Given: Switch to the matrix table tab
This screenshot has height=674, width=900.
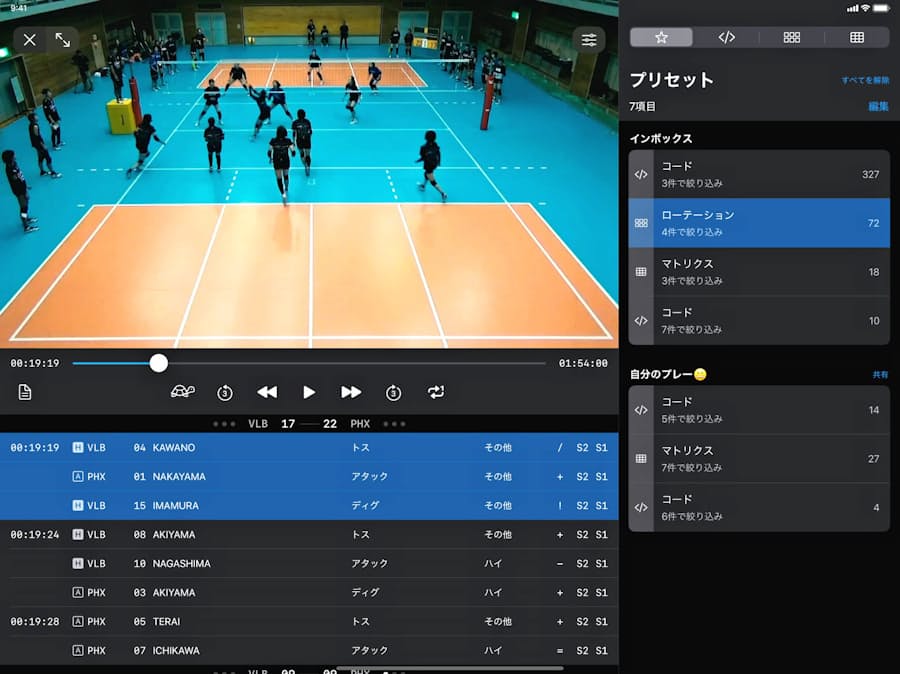Looking at the screenshot, I should (x=857, y=37).
